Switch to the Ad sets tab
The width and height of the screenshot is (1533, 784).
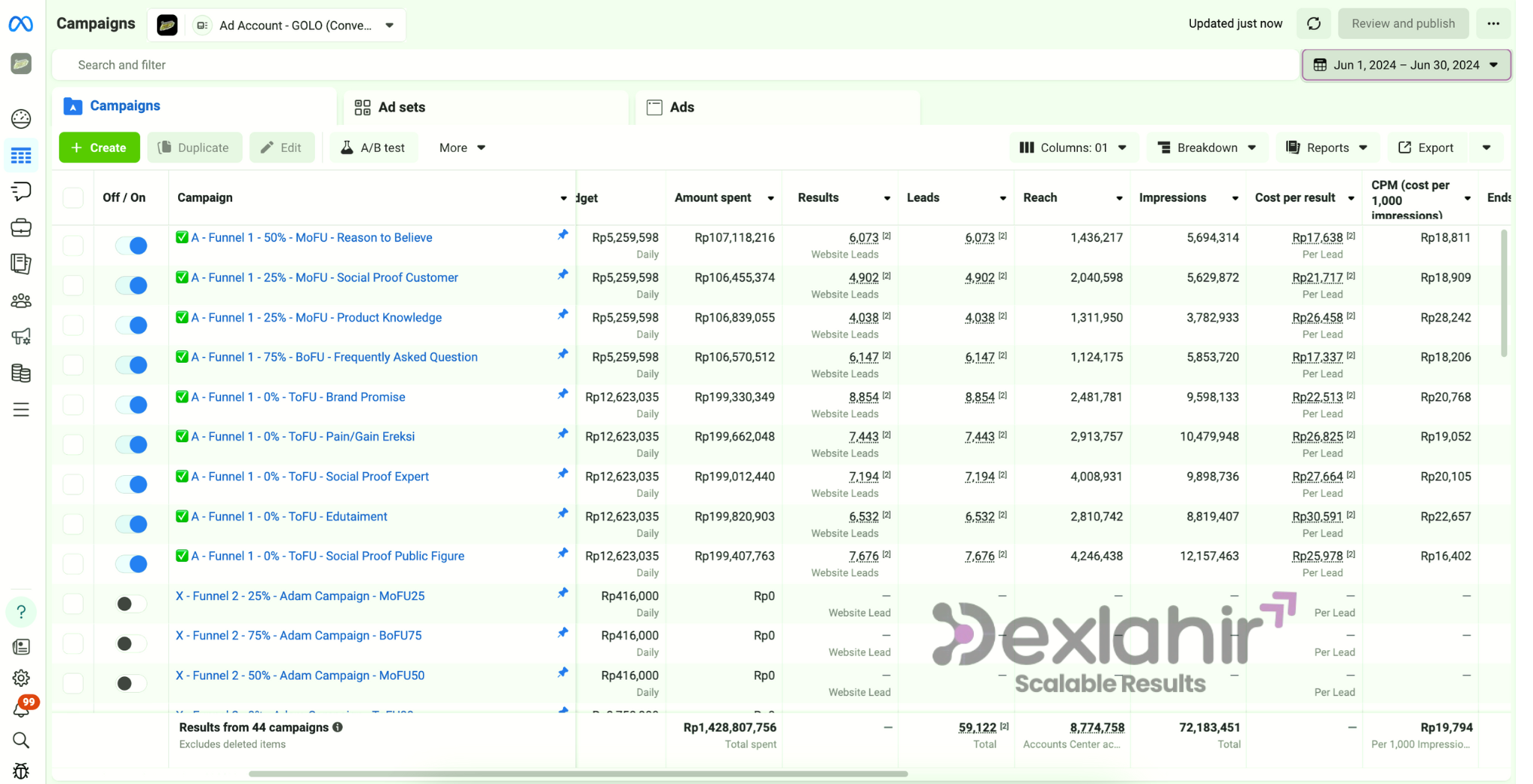tap(401, 107)
